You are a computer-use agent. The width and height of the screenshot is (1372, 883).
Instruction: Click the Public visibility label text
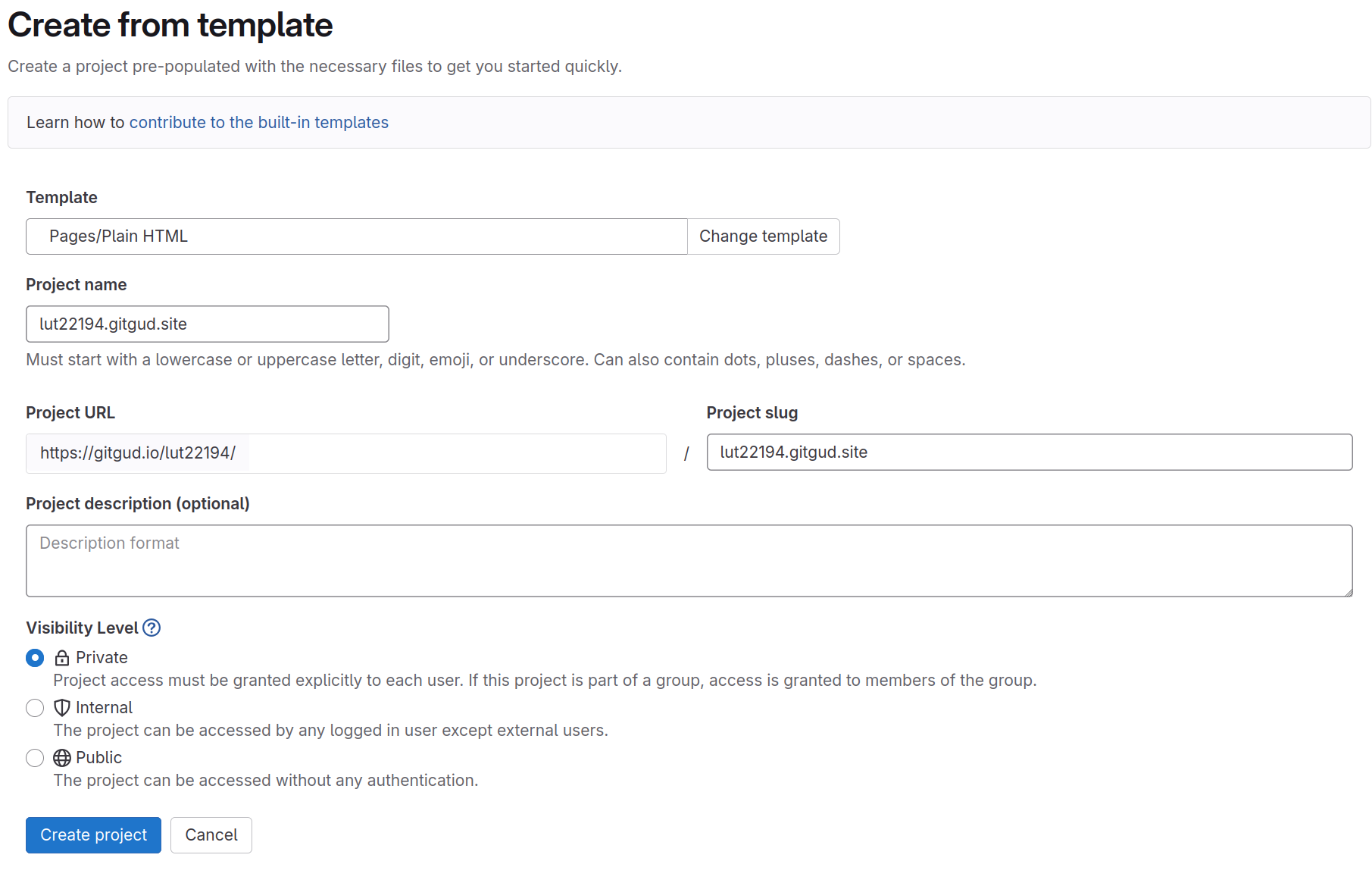tap(98, 758)
